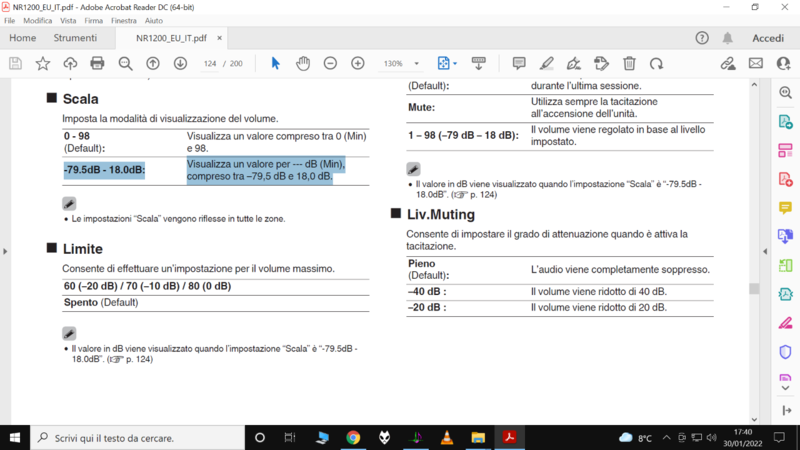Open VLC from the Windows taskbar
800x450 pixels.
447,438
